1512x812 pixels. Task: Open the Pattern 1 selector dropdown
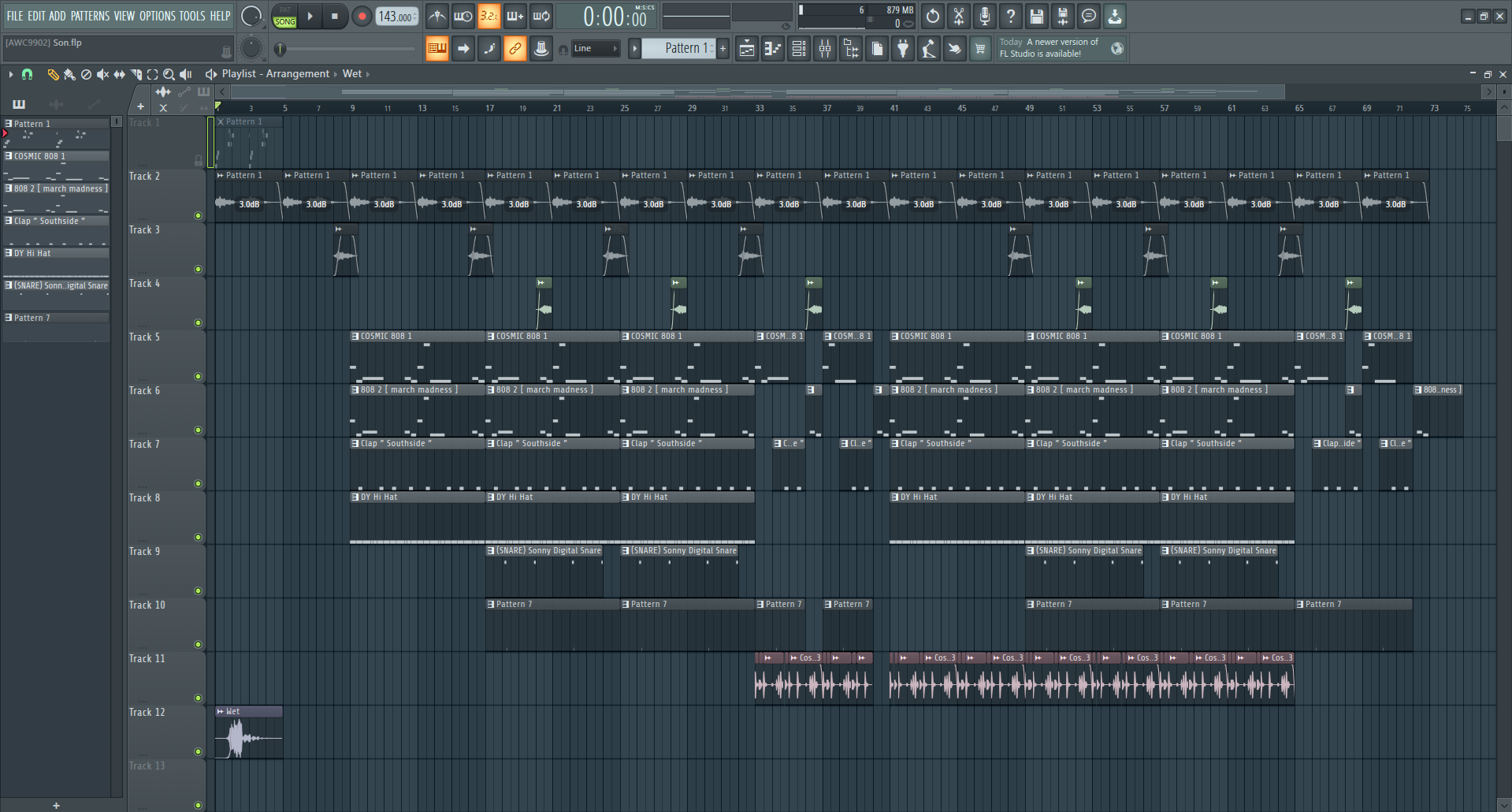click(678, 49)
